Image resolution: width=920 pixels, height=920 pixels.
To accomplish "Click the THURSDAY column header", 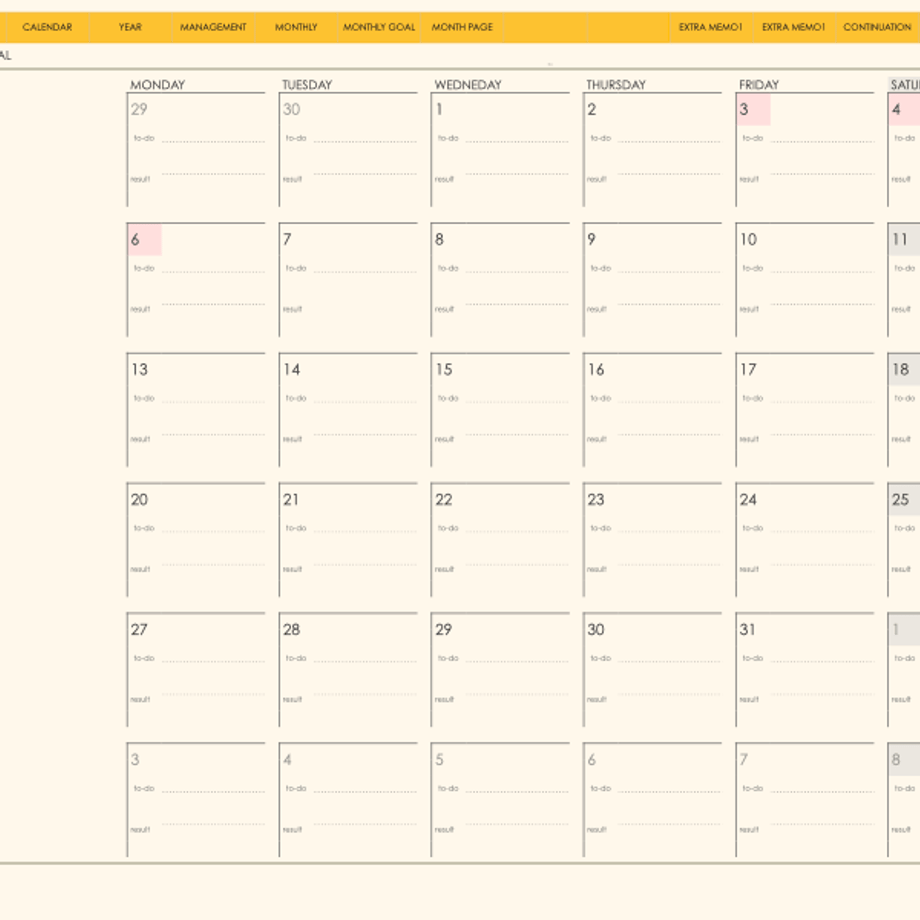I will [x=615, y=84].
